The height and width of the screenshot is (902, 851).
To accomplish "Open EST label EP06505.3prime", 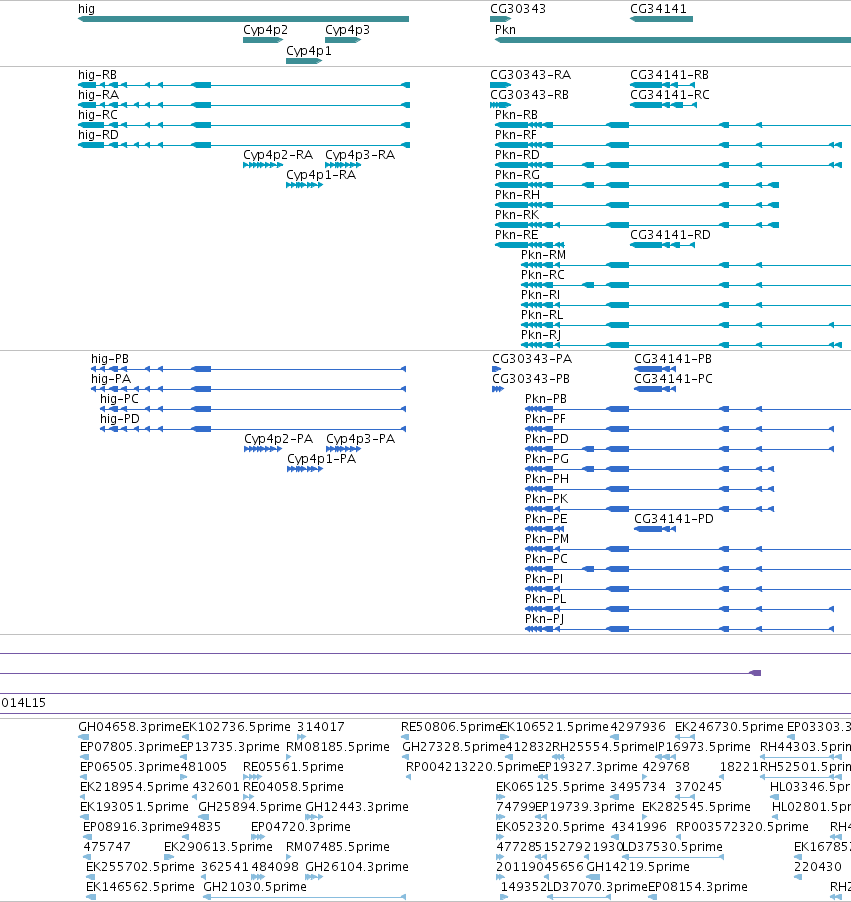I will (129, 767).
